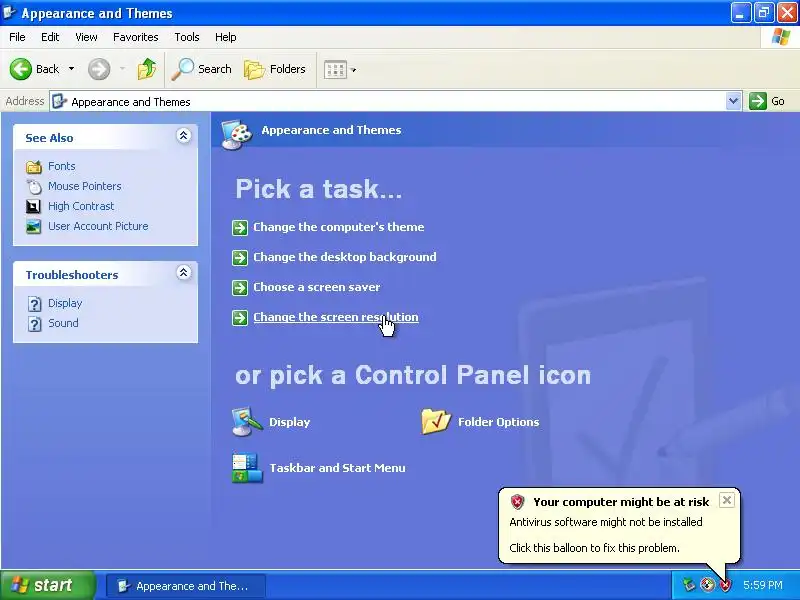
Task: Click the User Account Picture icon
Action: [x=34, y=227]
